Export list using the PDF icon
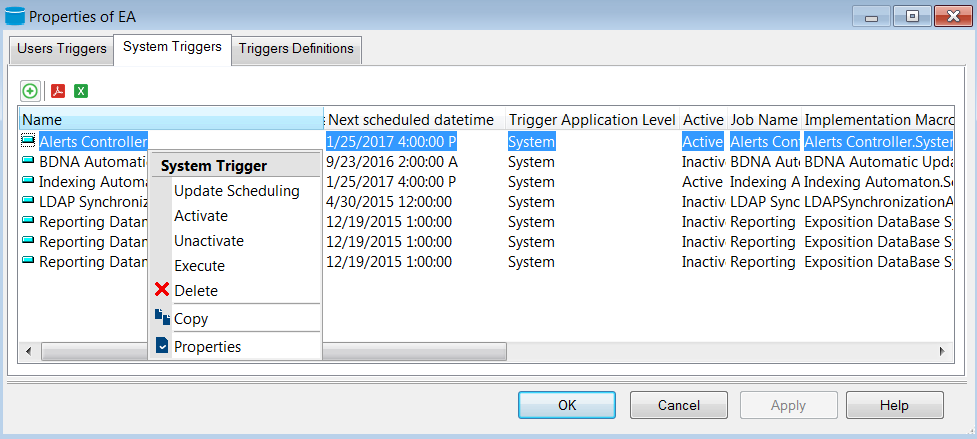The height and width of the screenshot is (439, 977). point(58,91)
